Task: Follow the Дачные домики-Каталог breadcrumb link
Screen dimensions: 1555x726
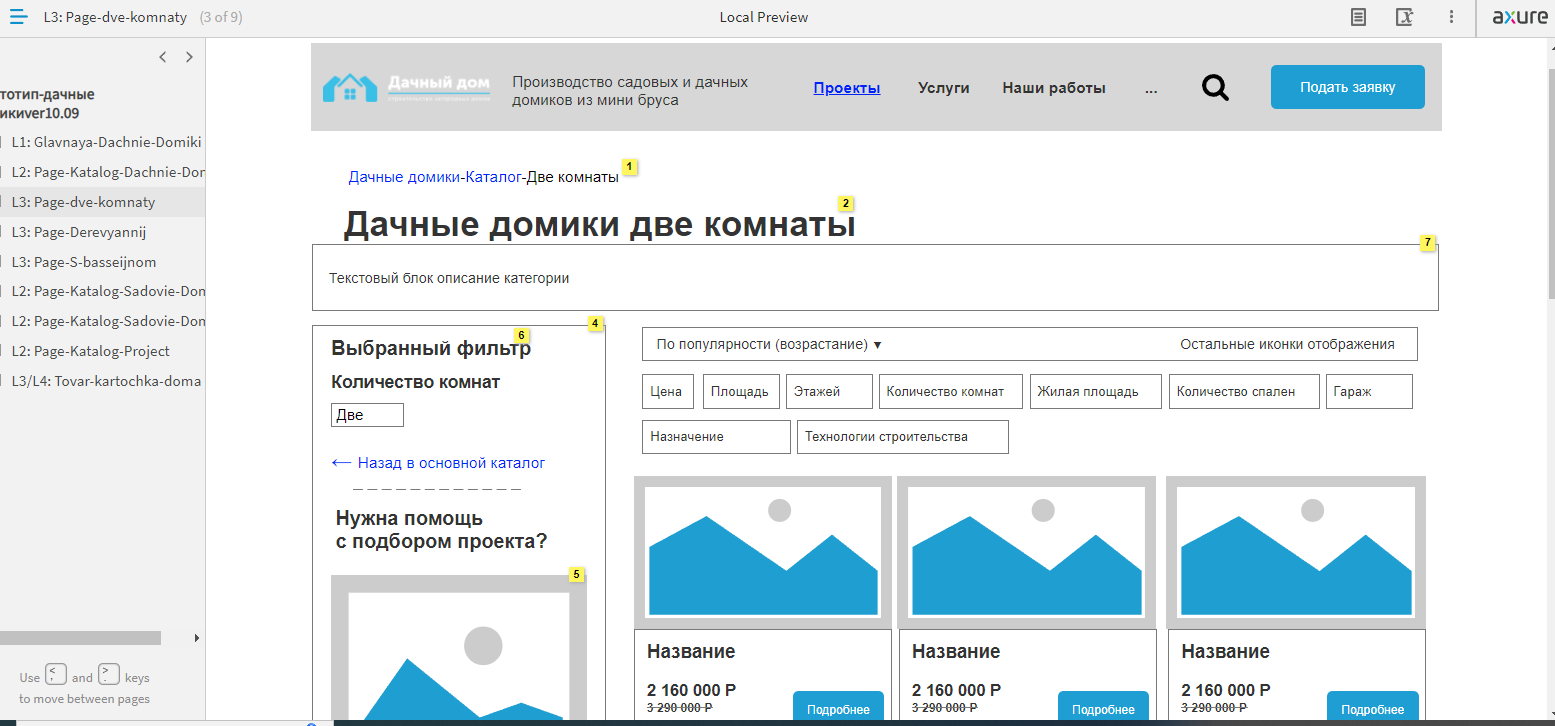Action: [435, 177]
